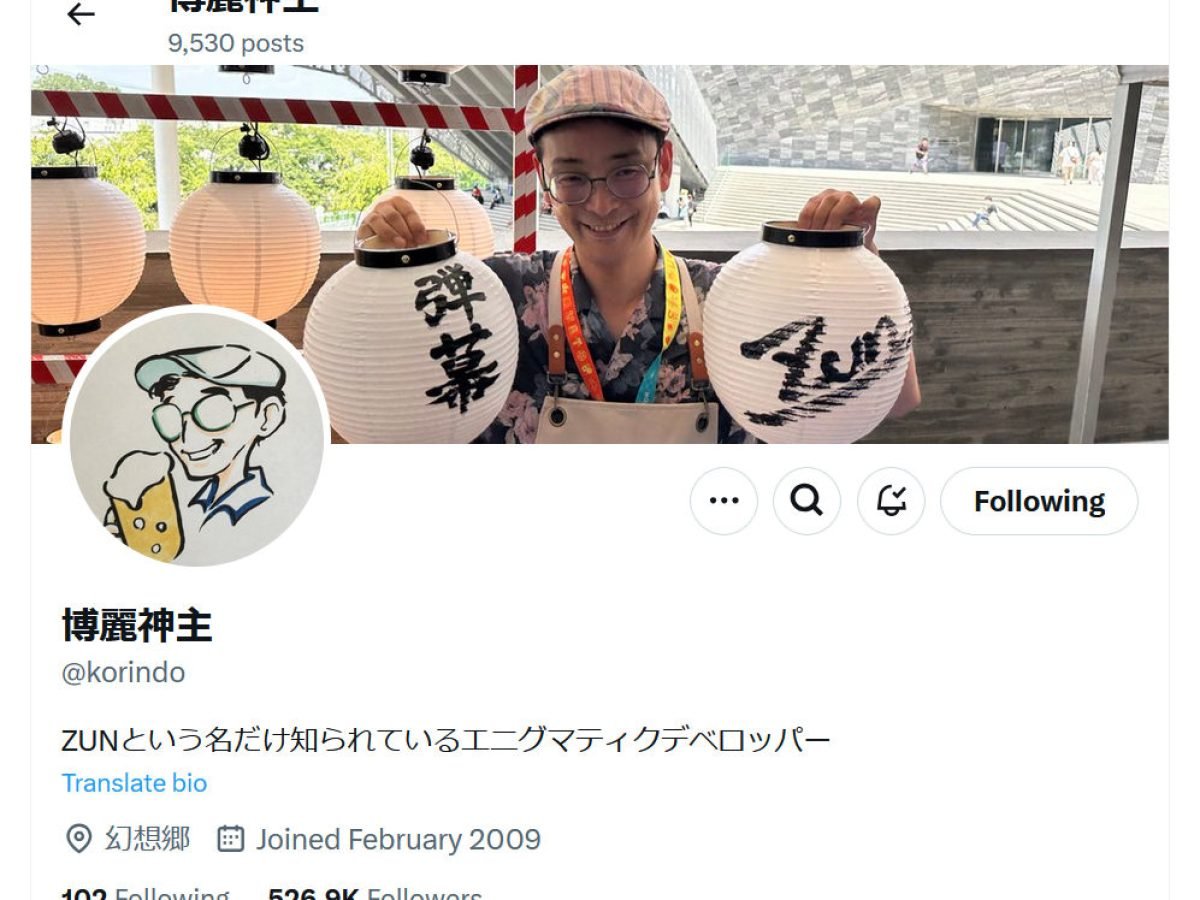
Task: Open the banner photo with lanterns
Action: [x=600, y=254]
